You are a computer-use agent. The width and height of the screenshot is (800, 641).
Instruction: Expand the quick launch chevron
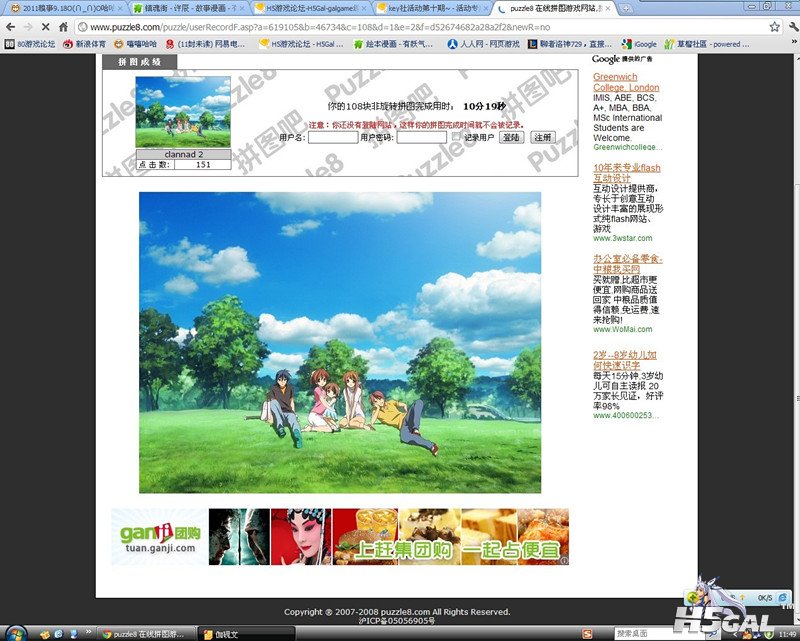coord(88,632)
